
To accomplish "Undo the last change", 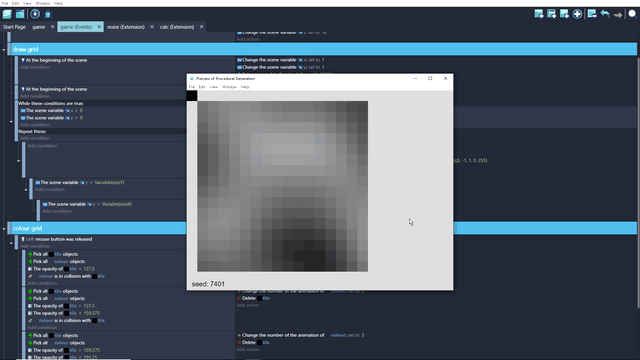I will (605, 14).
